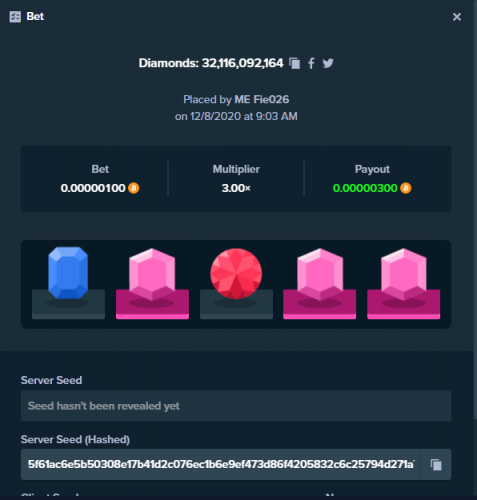The height and width of the screenshot is (500, 477).
Task: Click the Diamonds bet ID title
Action: click(211, 63)
